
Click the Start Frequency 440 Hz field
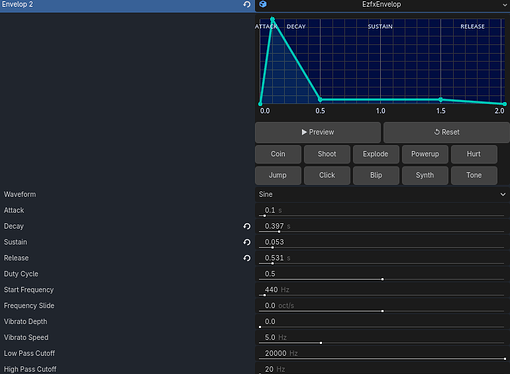pos(382,290)
